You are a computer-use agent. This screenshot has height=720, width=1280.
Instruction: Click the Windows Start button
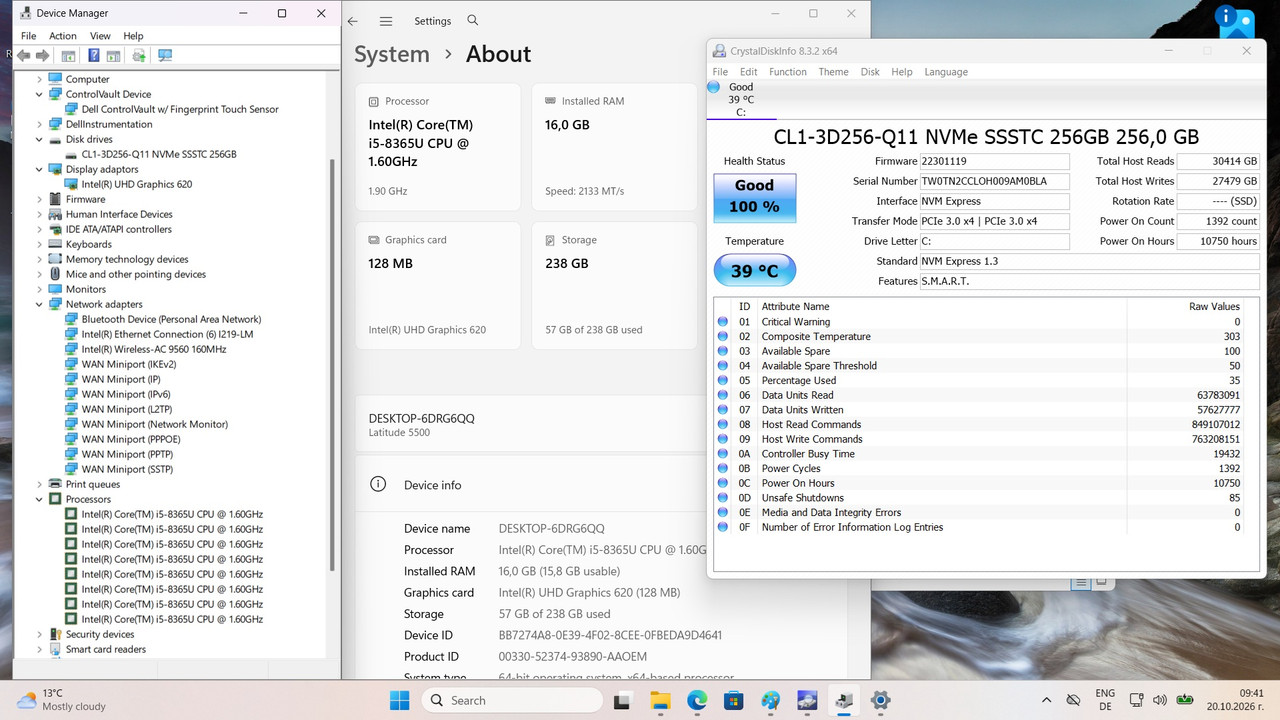[399, 701]
